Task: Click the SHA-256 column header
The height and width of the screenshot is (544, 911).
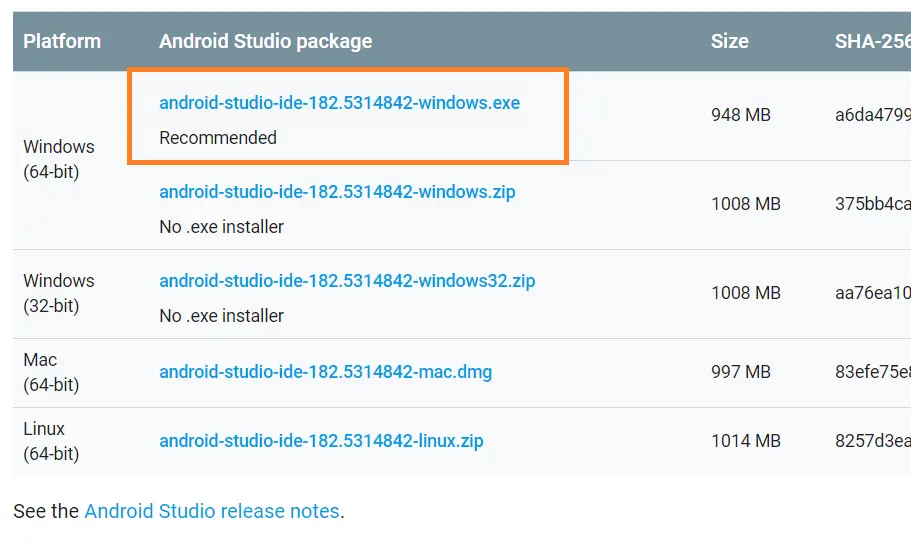Action: coord(872,42)
